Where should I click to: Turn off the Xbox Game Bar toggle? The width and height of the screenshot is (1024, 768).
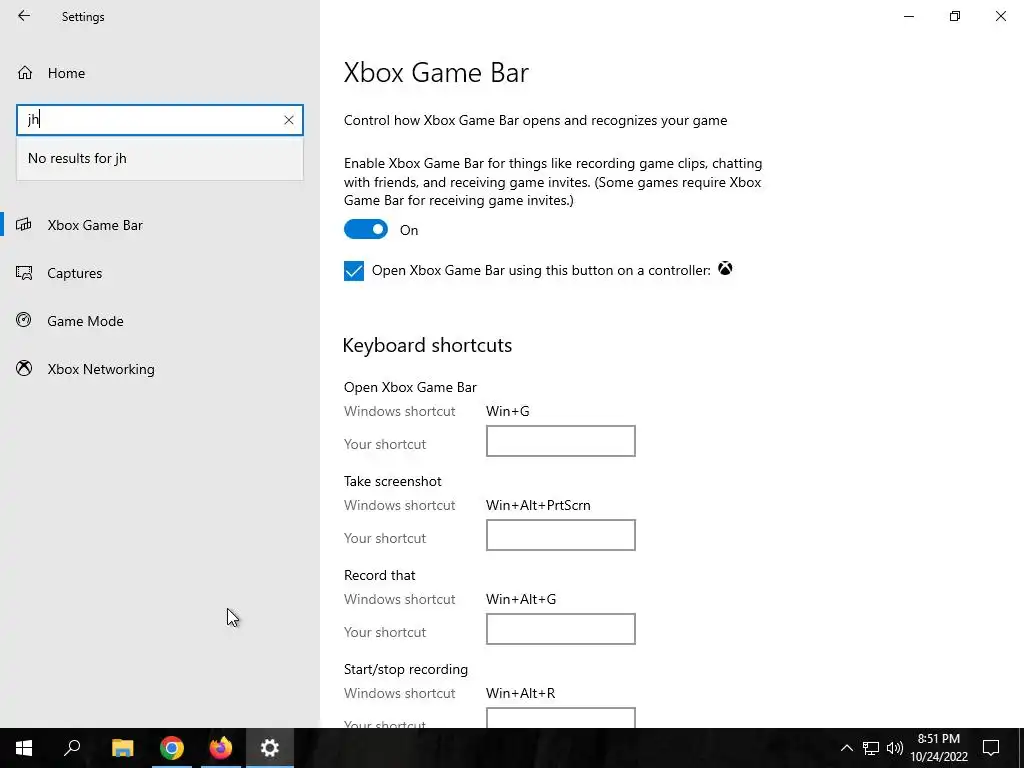click(366, 229)
